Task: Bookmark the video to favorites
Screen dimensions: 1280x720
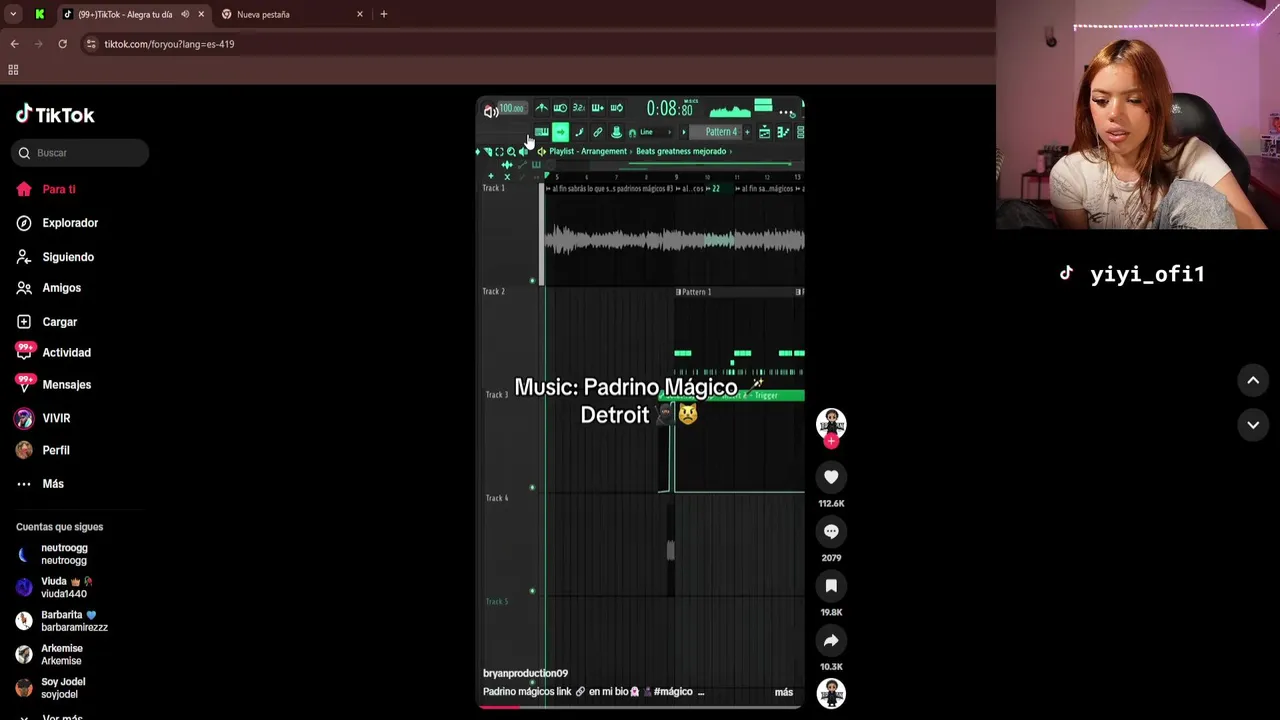Action: click(x=831, y=586)
